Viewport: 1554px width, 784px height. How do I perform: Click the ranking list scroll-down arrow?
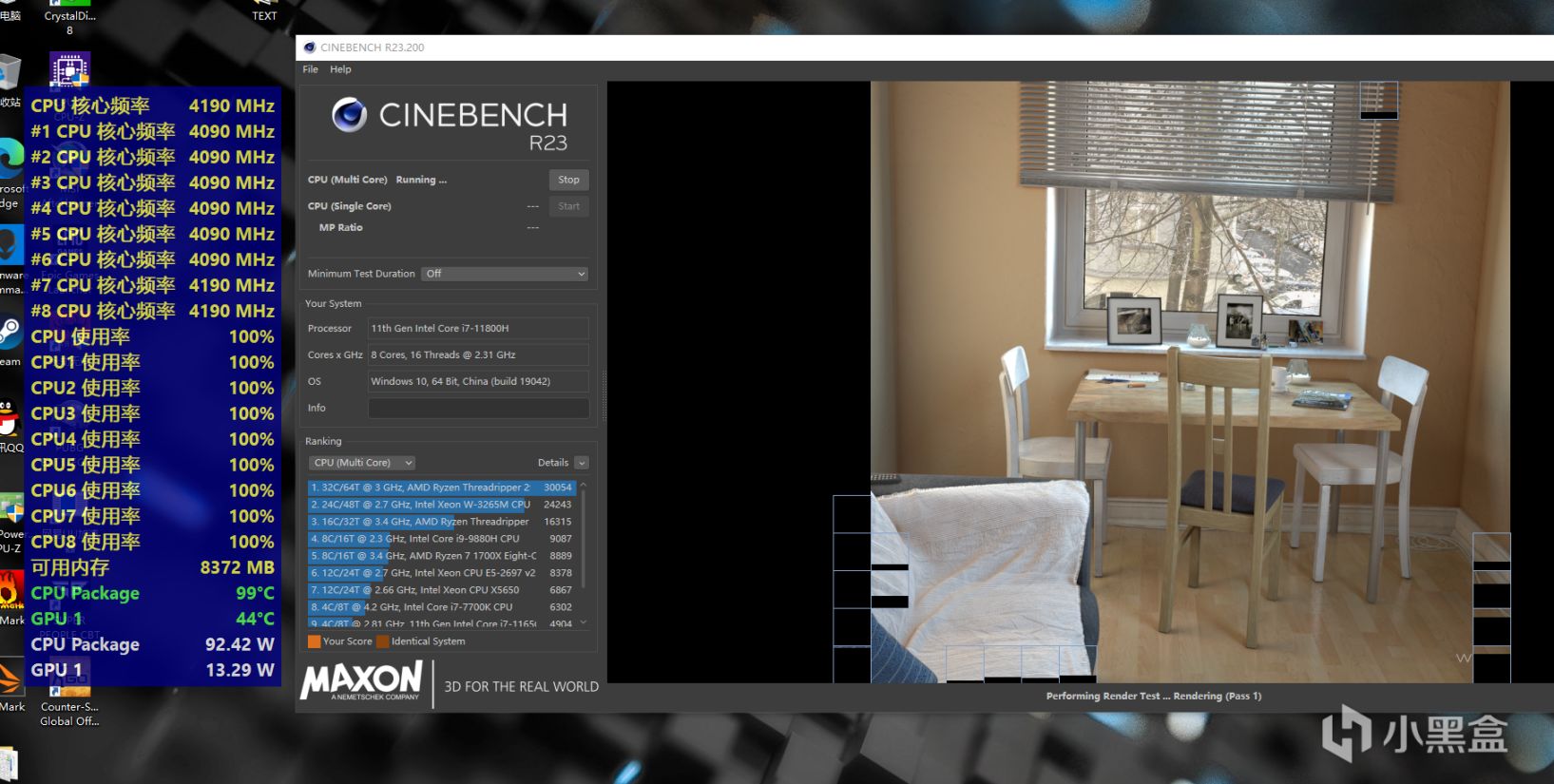coord(584,623)
